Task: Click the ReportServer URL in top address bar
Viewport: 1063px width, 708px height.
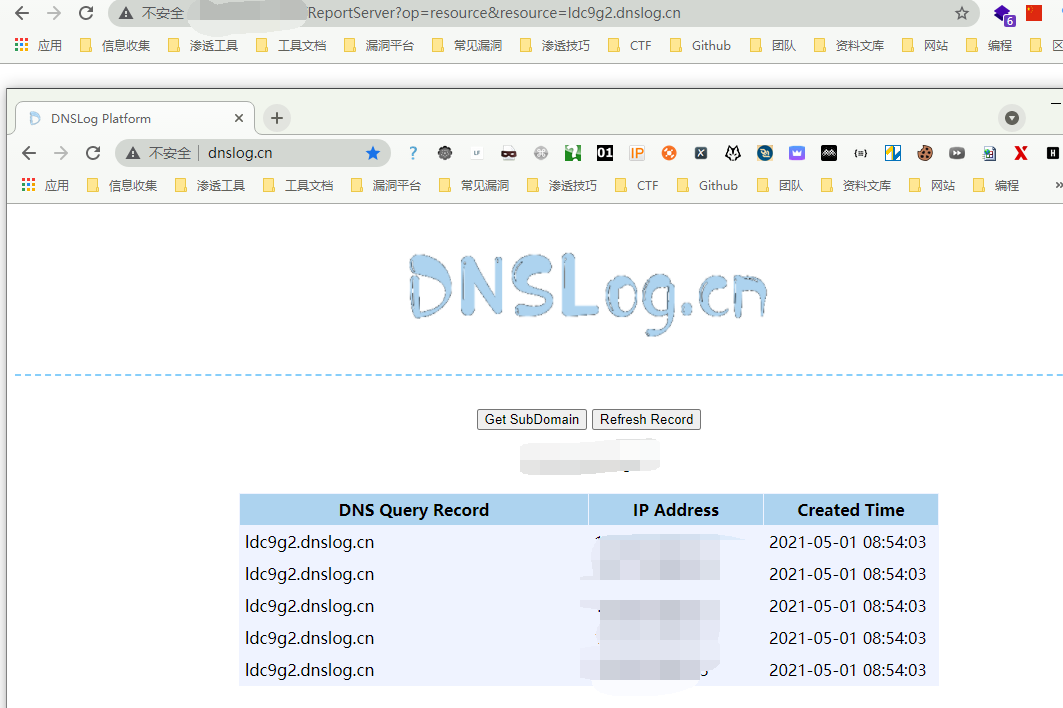Action: coord(494,13)
